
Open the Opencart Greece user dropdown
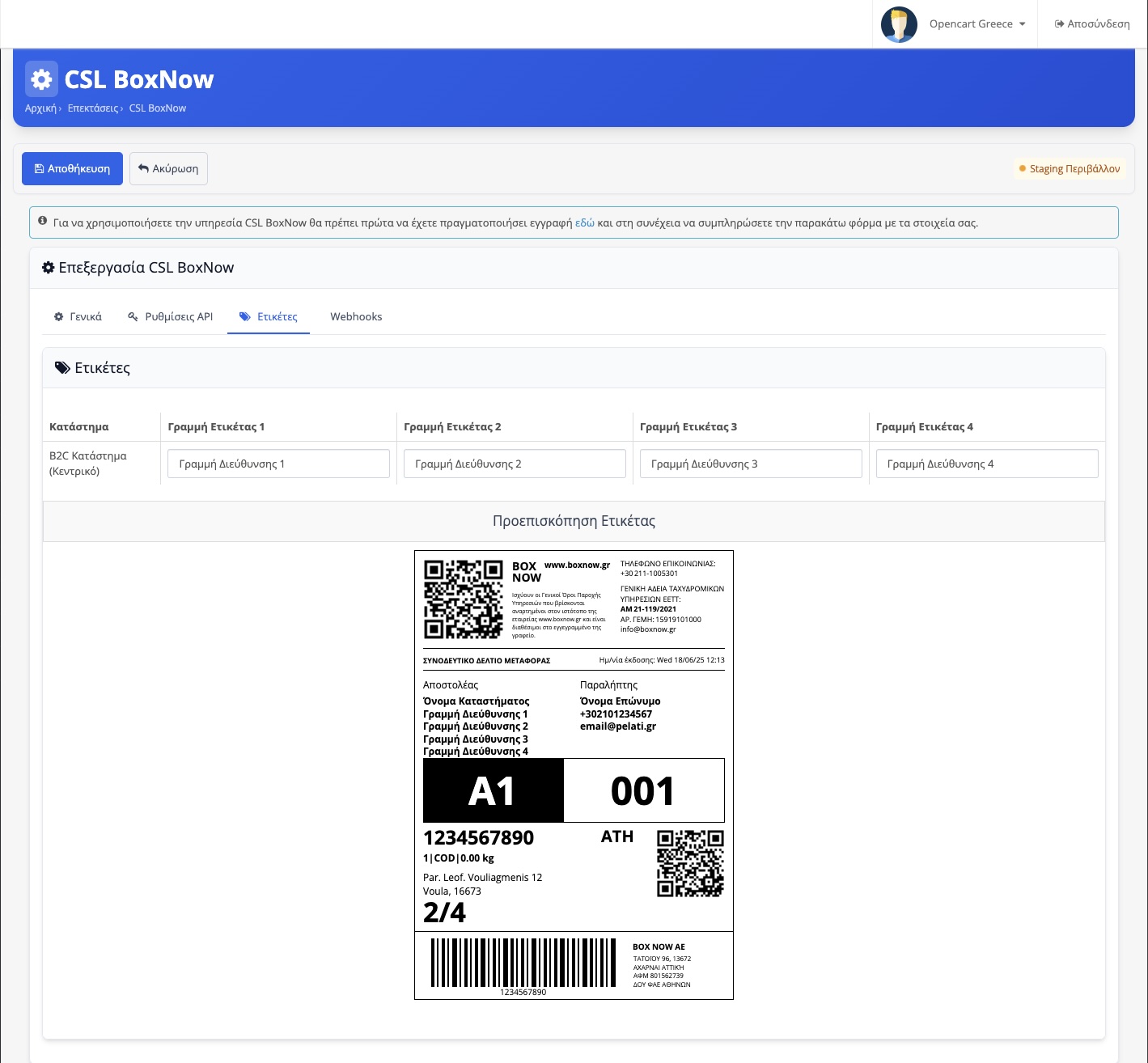click(977, 24)
